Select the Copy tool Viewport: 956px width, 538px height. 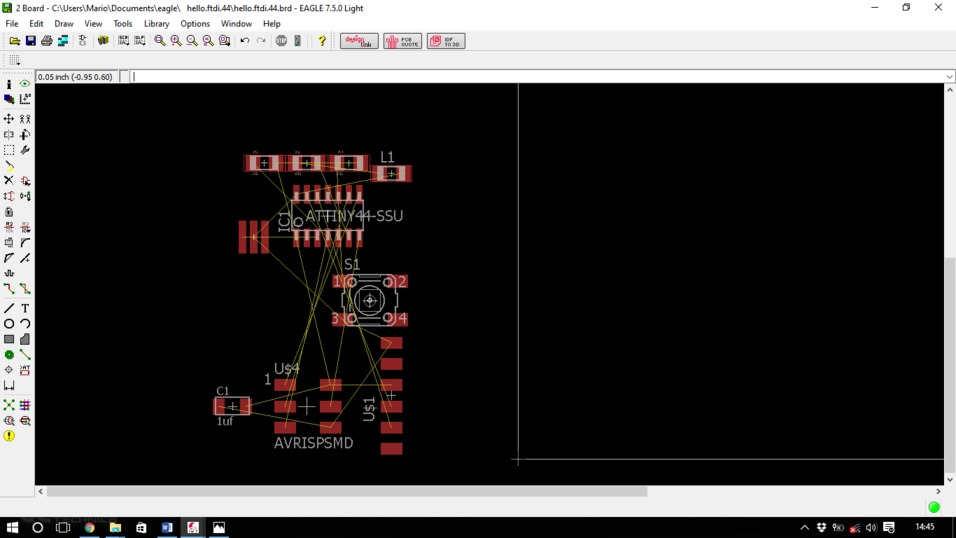click(25, 119)
